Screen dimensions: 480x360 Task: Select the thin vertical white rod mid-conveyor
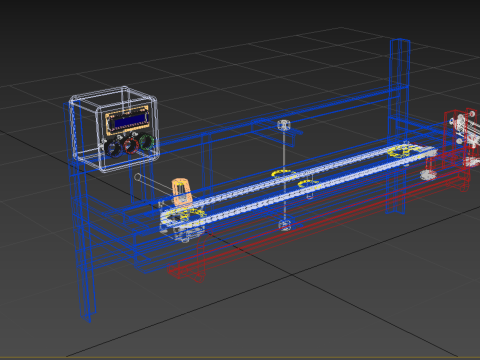pyautogui.click(x=284, y=175)
